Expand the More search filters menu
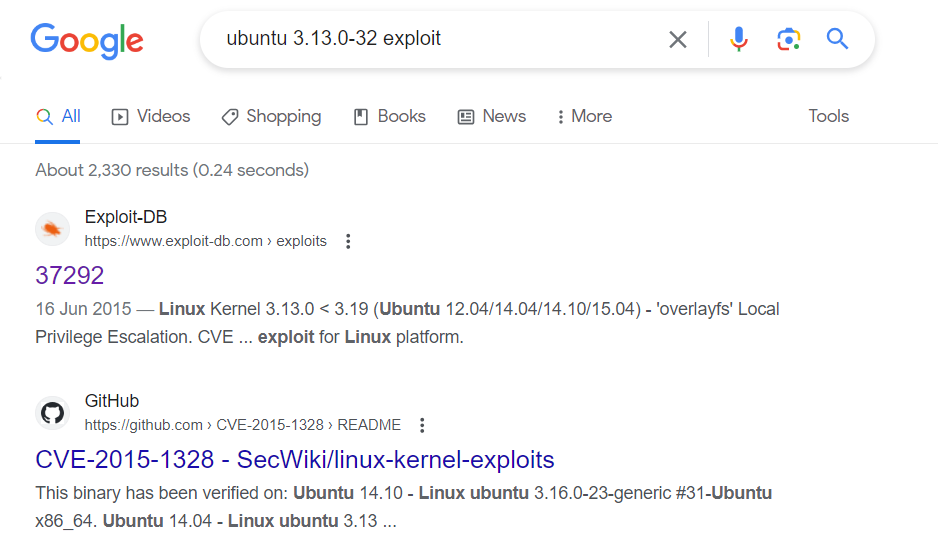 point(584,117)
